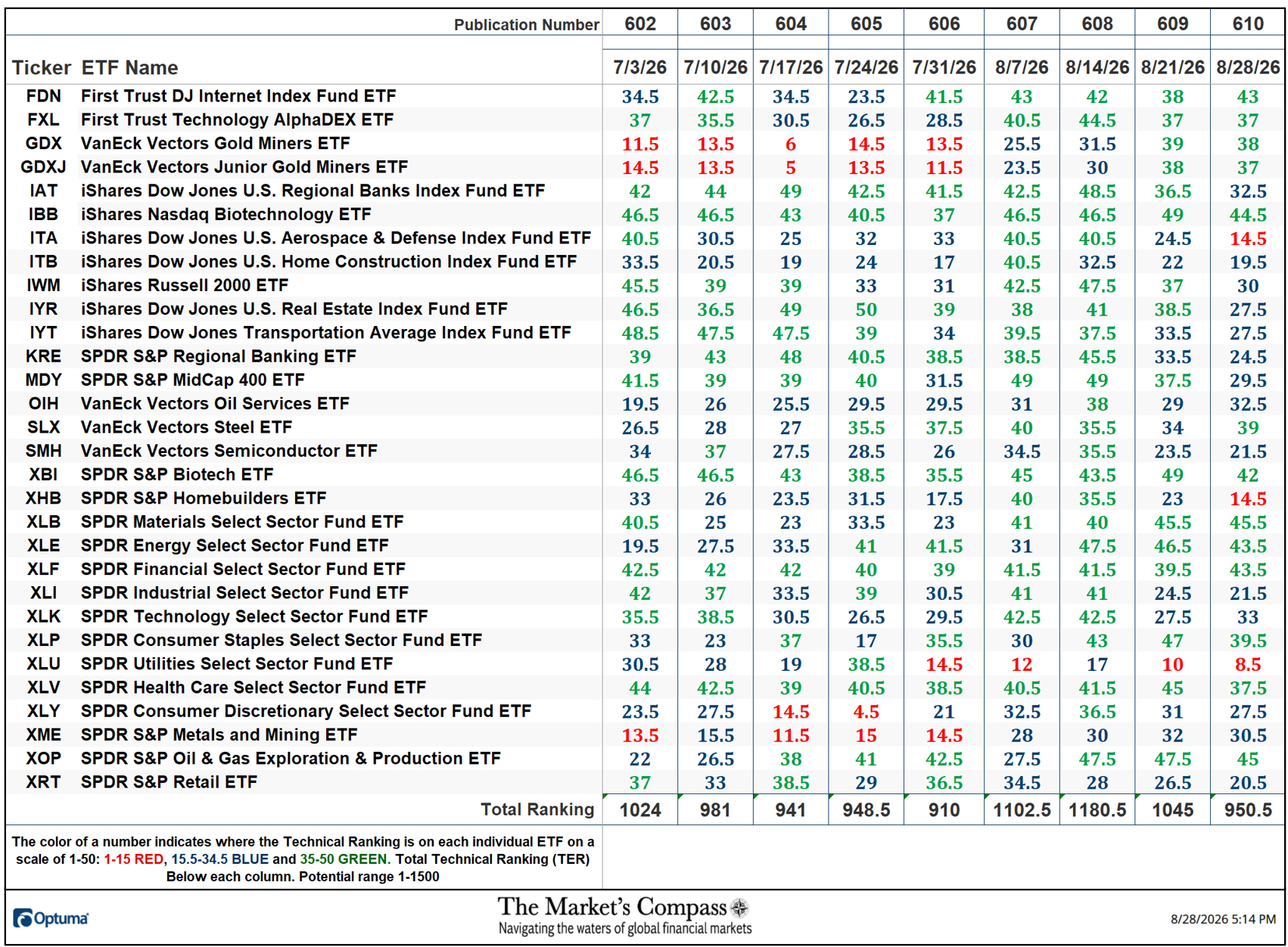The width and height of the screenshot is (1288, 947).
Task: Click the '15.5-34.5 BLUE' legend text
Action: (x=220, y=859)
